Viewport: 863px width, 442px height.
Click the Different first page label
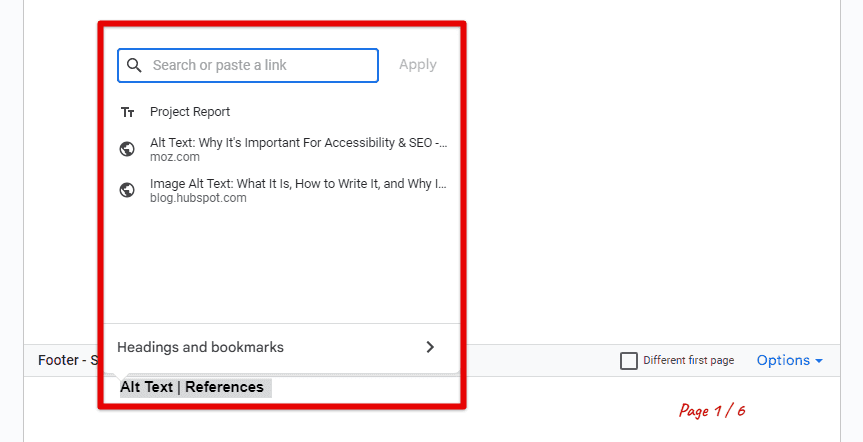coord(689,361)
